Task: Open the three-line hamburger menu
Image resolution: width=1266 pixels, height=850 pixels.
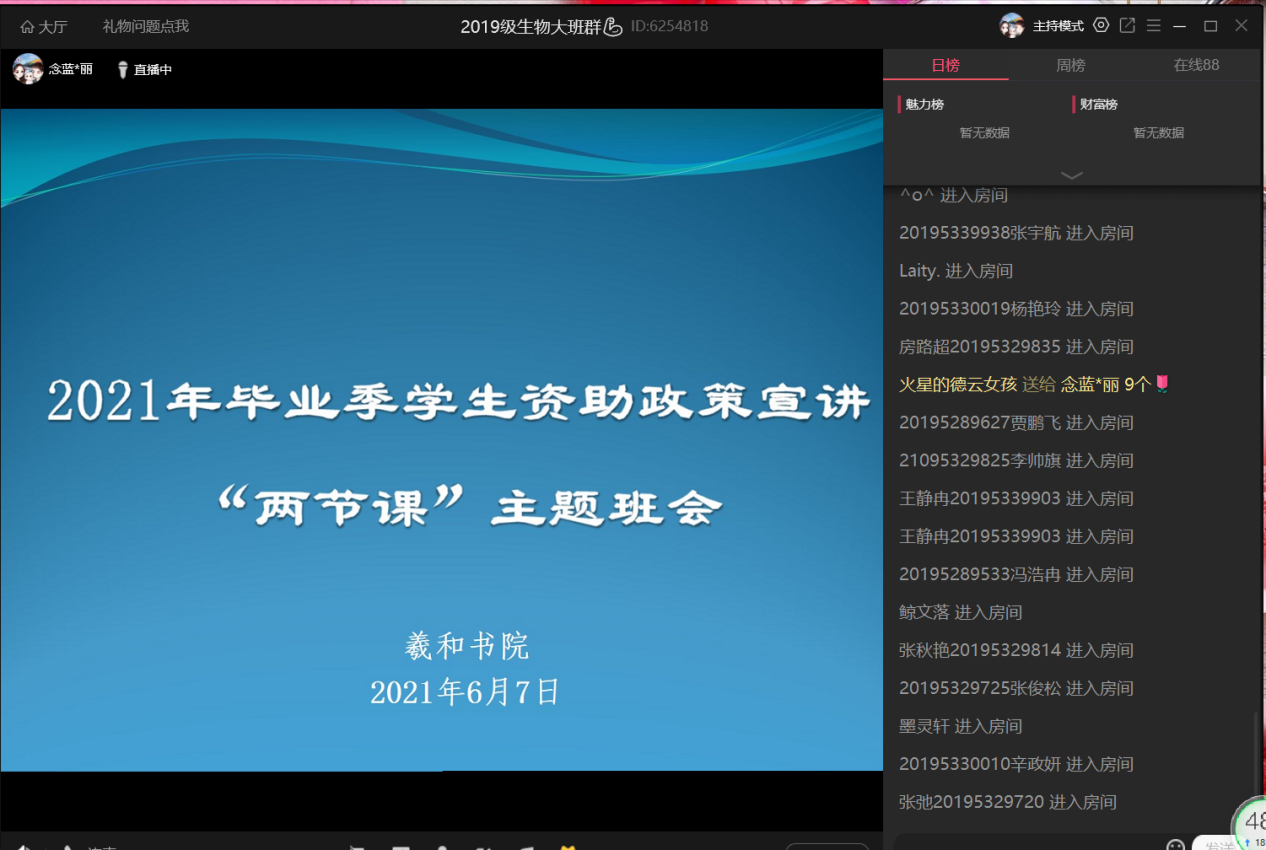Action: 1153,26
